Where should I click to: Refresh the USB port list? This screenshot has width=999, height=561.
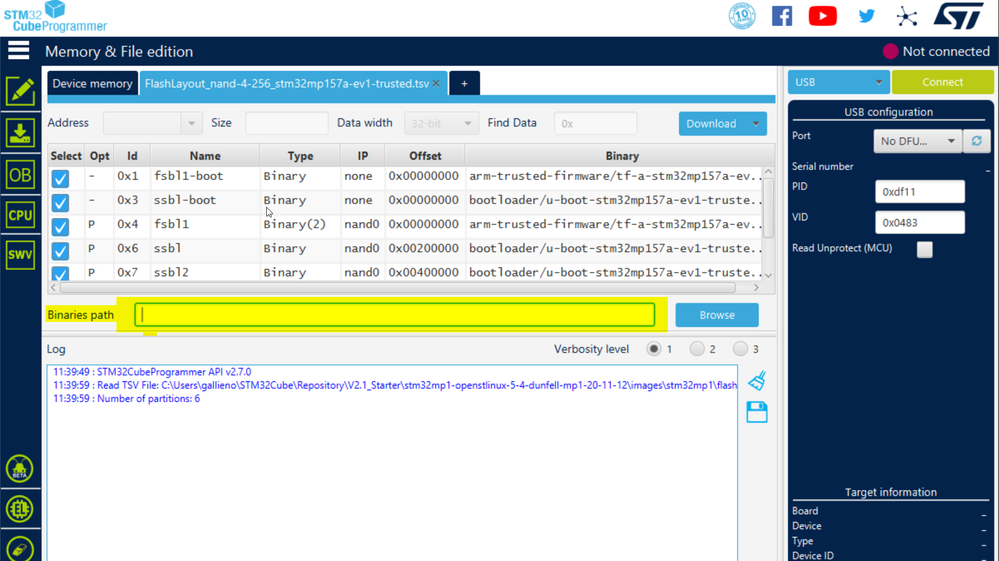click(977, 141)
